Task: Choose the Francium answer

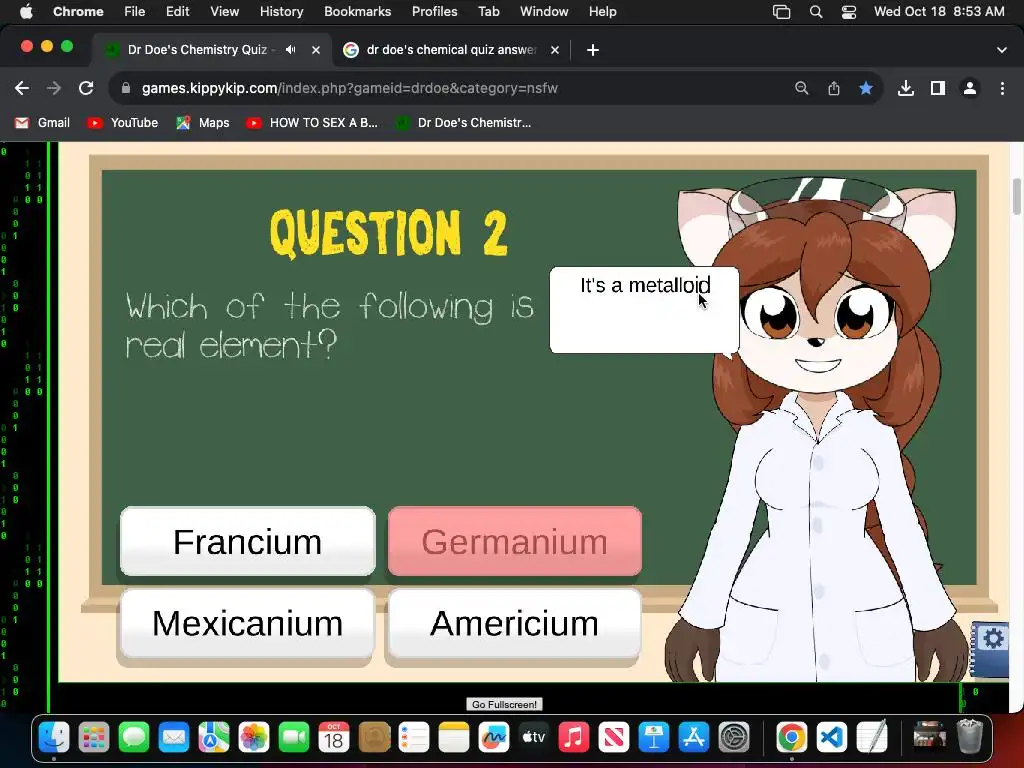Action: tap(248, 541)
